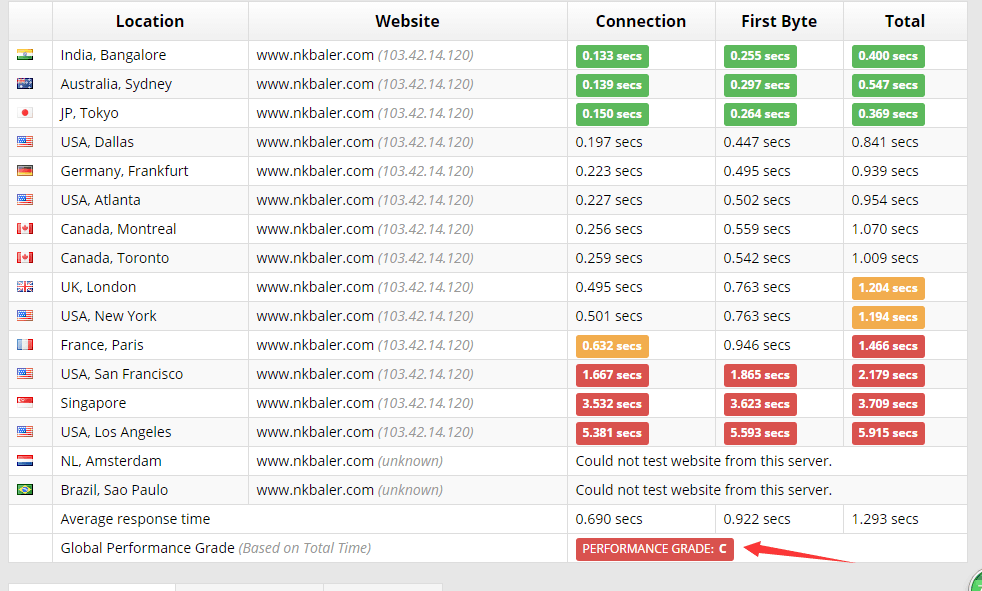Click the 3.623 secs Singapore first byte badge
This screenshot has height=591, width=982.
pos(760,404)
